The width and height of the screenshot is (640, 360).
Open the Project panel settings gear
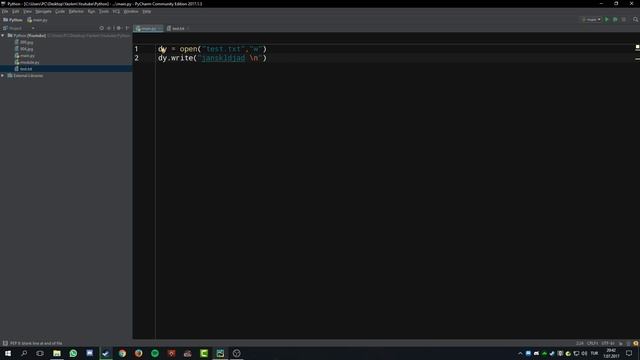point(119,28)
